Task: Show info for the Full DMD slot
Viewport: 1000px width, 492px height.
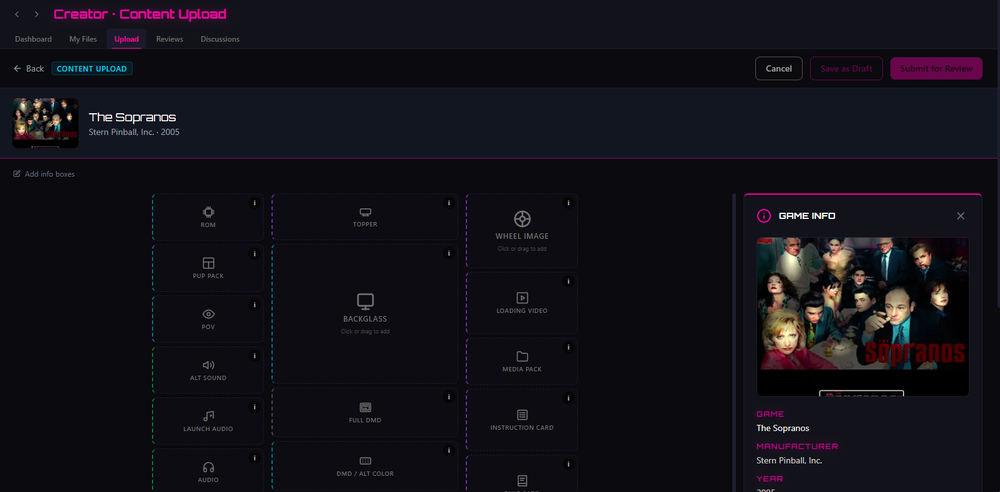Action: pyautogui.click(x=448, y=398)
